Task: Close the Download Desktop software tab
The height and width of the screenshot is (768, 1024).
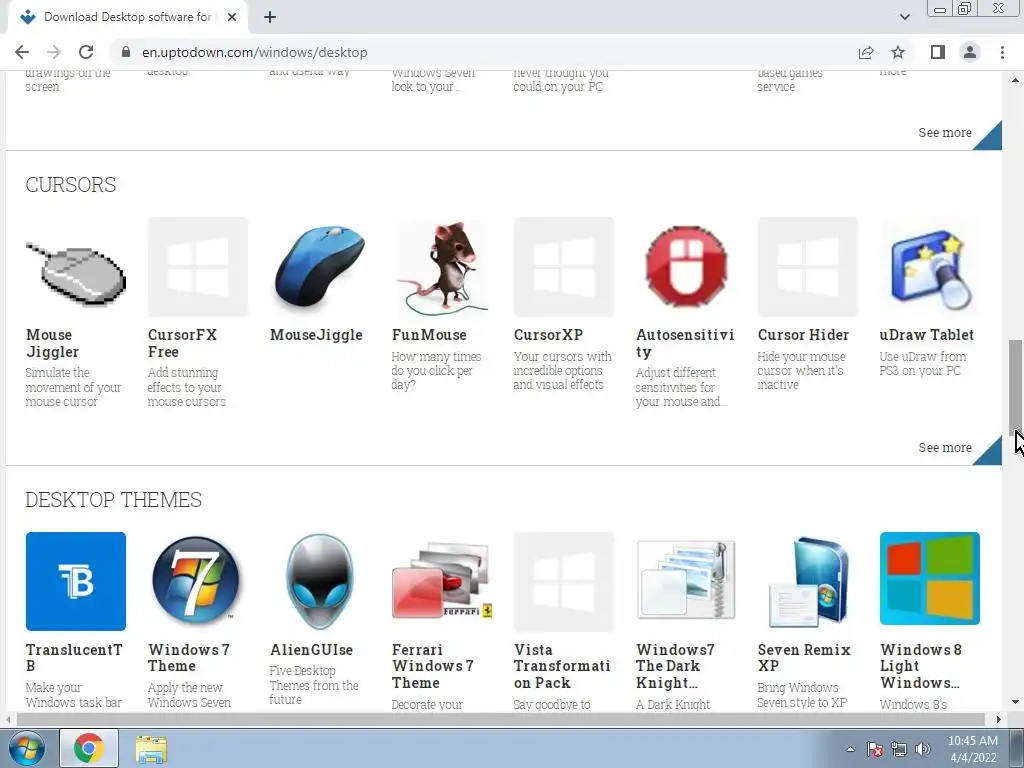Action: [x=232, y=17]
